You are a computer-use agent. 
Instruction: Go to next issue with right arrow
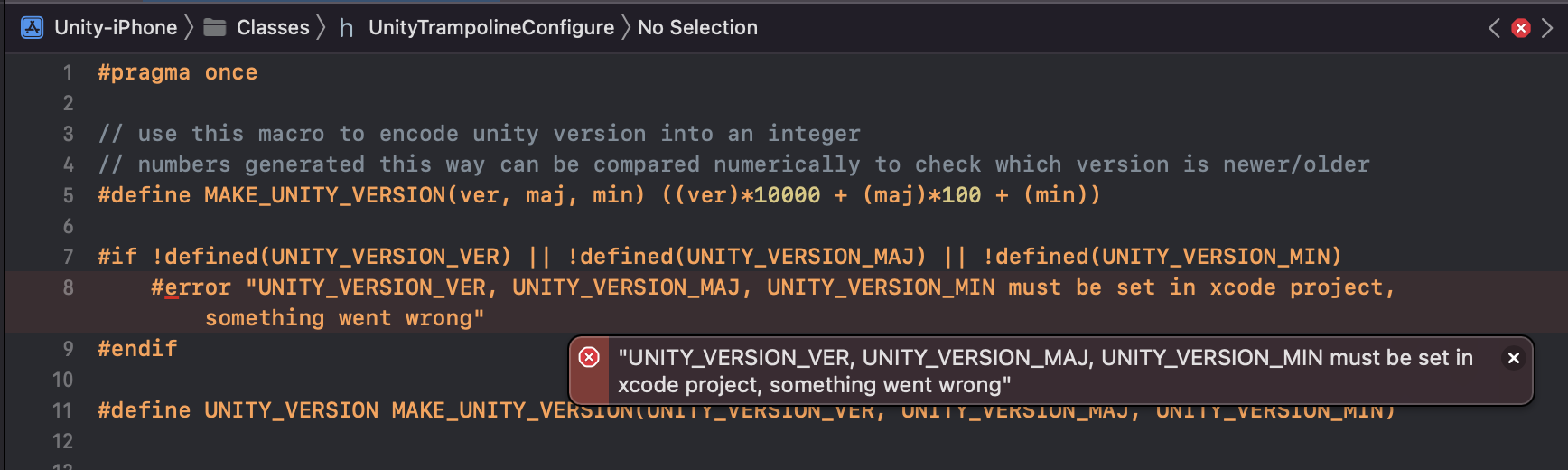tap(1547, 28)
